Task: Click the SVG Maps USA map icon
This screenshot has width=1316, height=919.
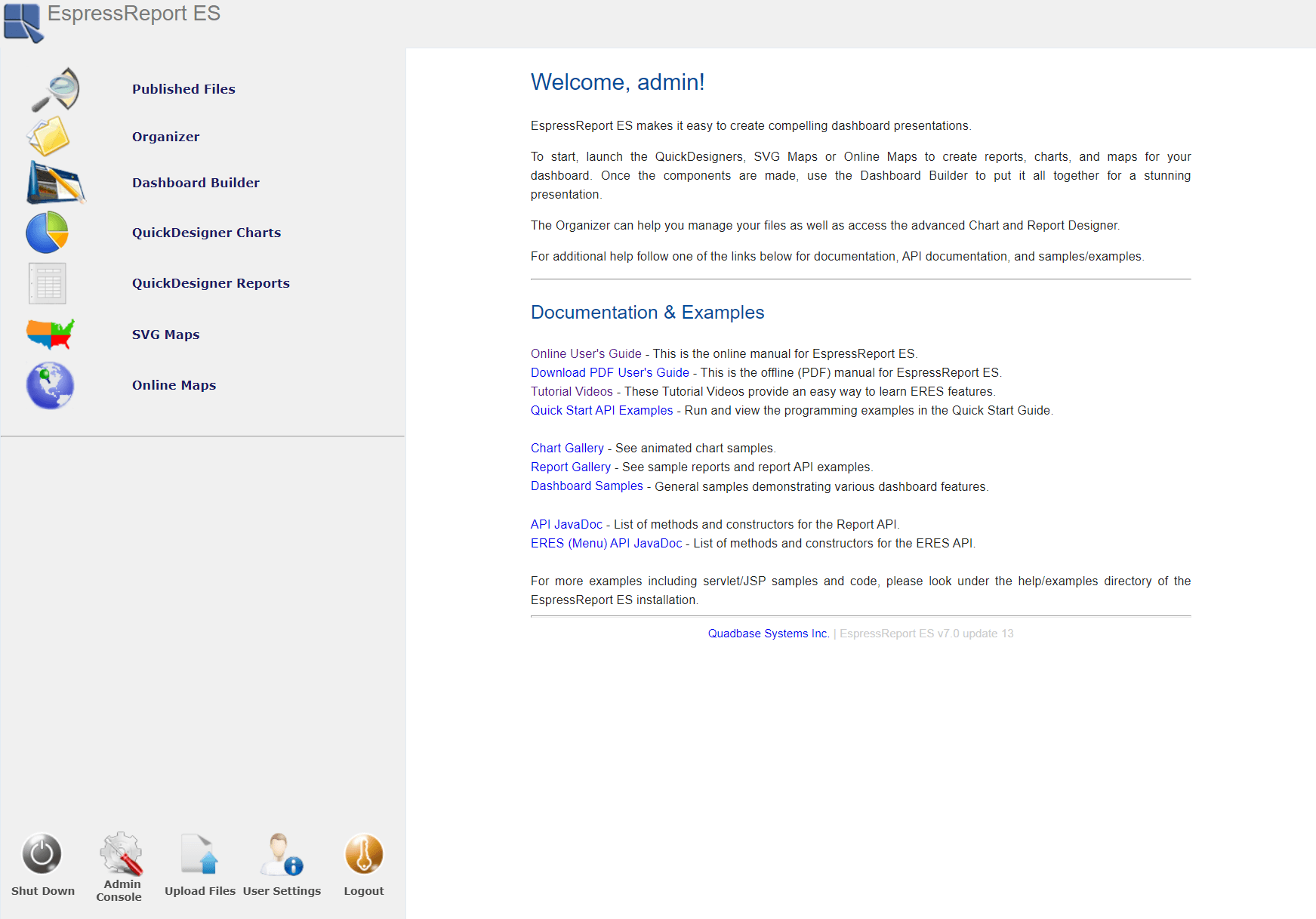Action: (x=51, y=334)
